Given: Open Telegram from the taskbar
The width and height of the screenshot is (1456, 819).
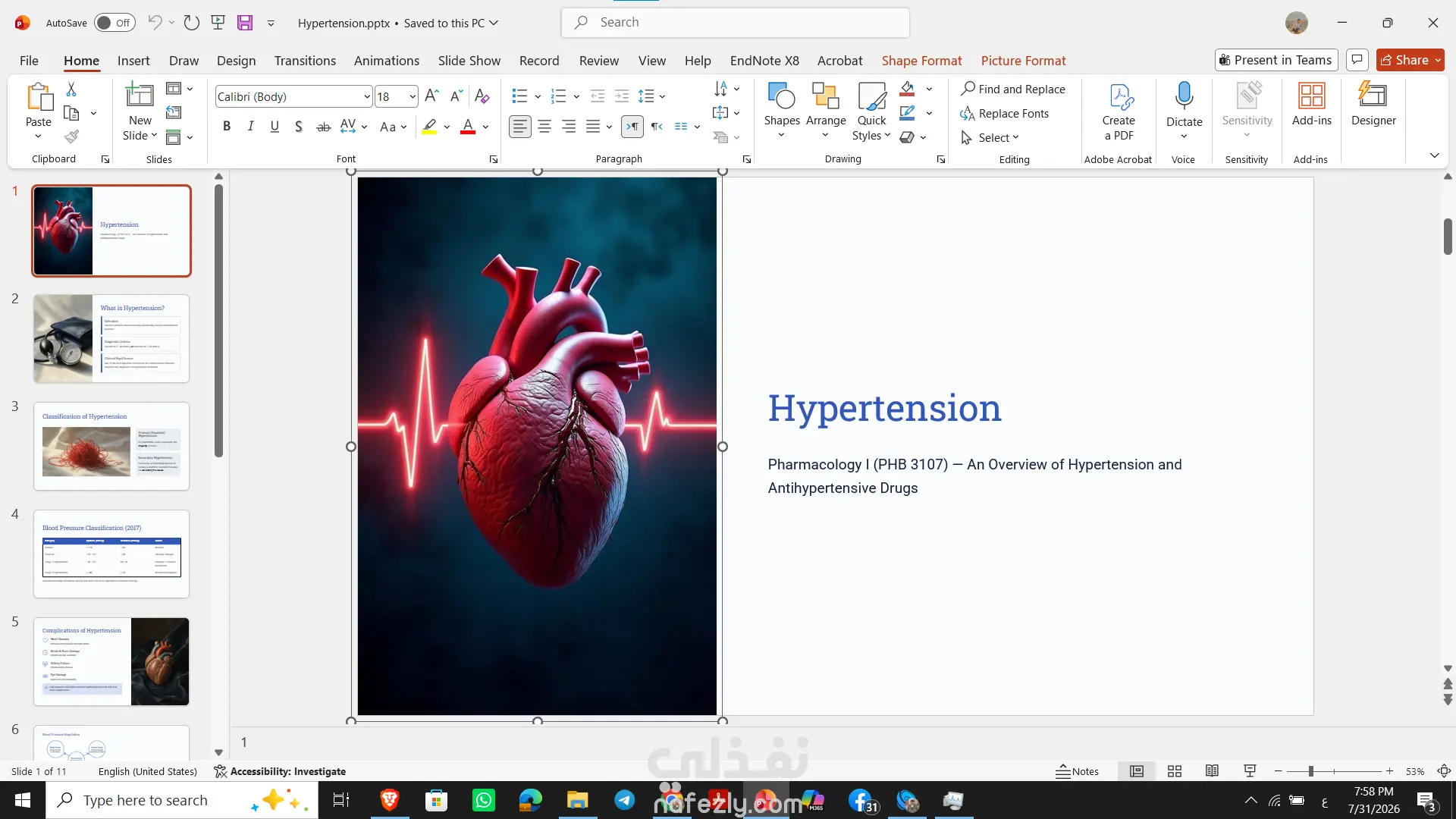Looking at the screenshot, I should tap(625, 800).
